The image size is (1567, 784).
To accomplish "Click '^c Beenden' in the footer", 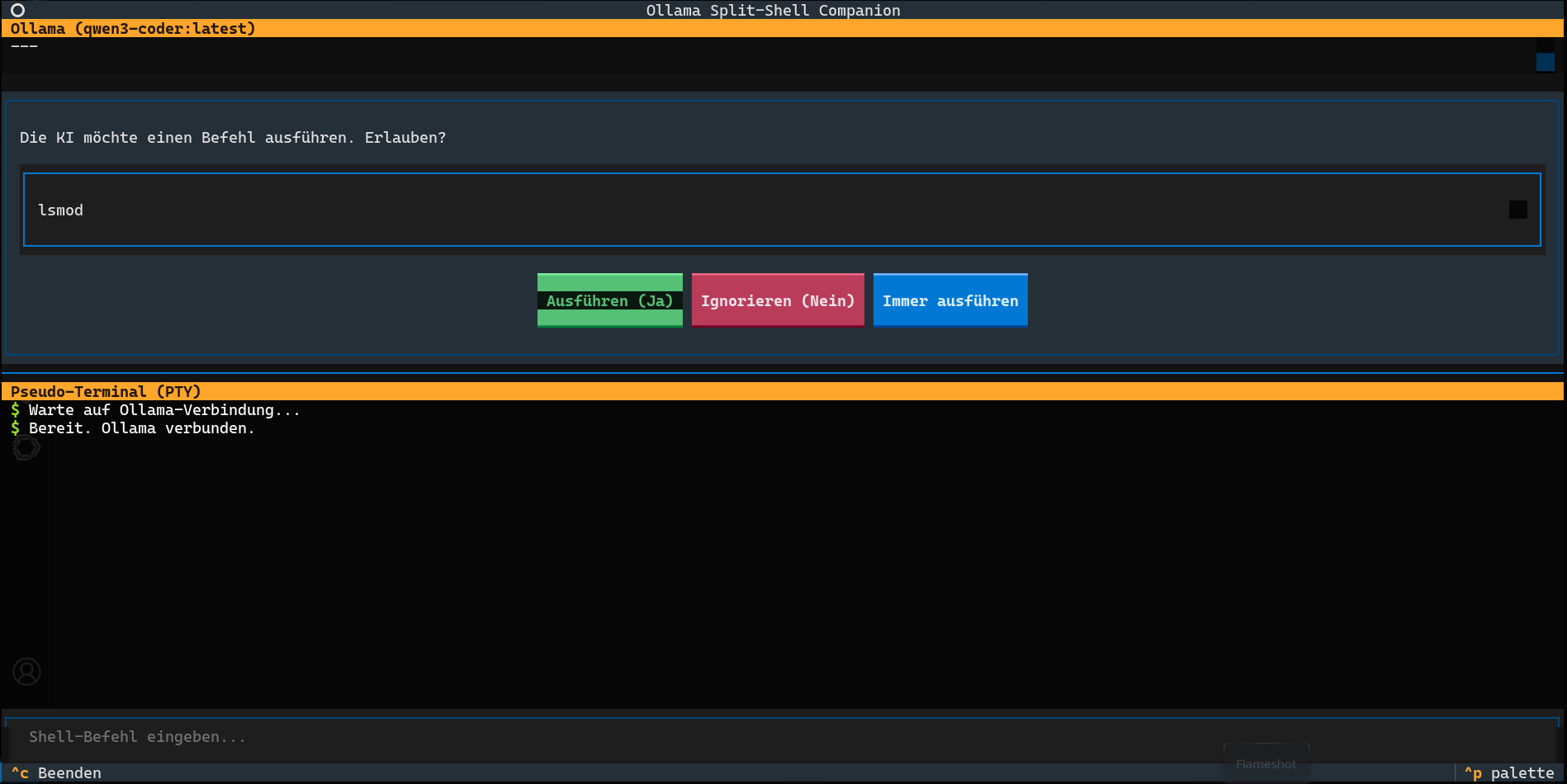I will pyautogui.click(x=56, y=773).
